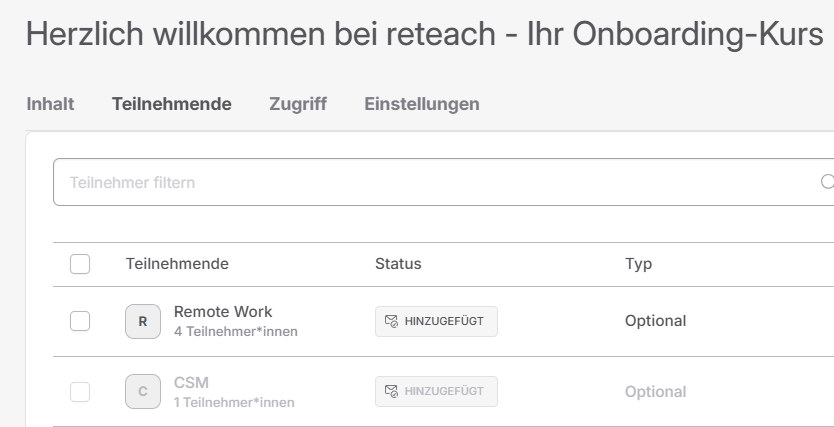Click the mail icon in Remote Work status badge

point(391,321)
